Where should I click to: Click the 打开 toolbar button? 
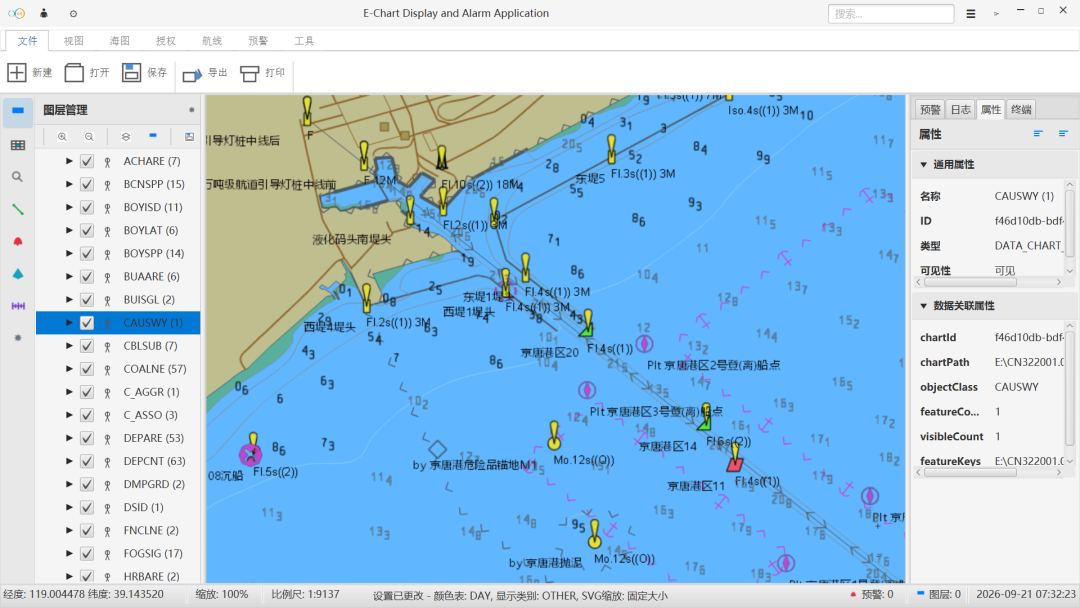(x=87, y=72)
